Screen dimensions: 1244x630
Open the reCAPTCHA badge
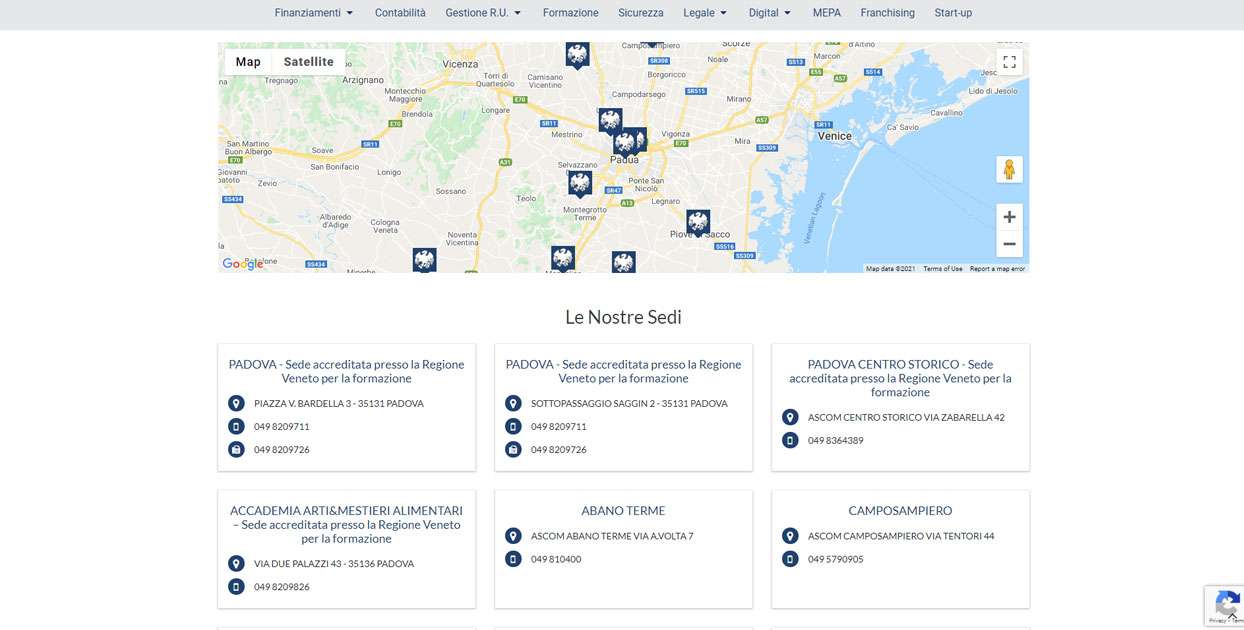[x=1225, y=605]
